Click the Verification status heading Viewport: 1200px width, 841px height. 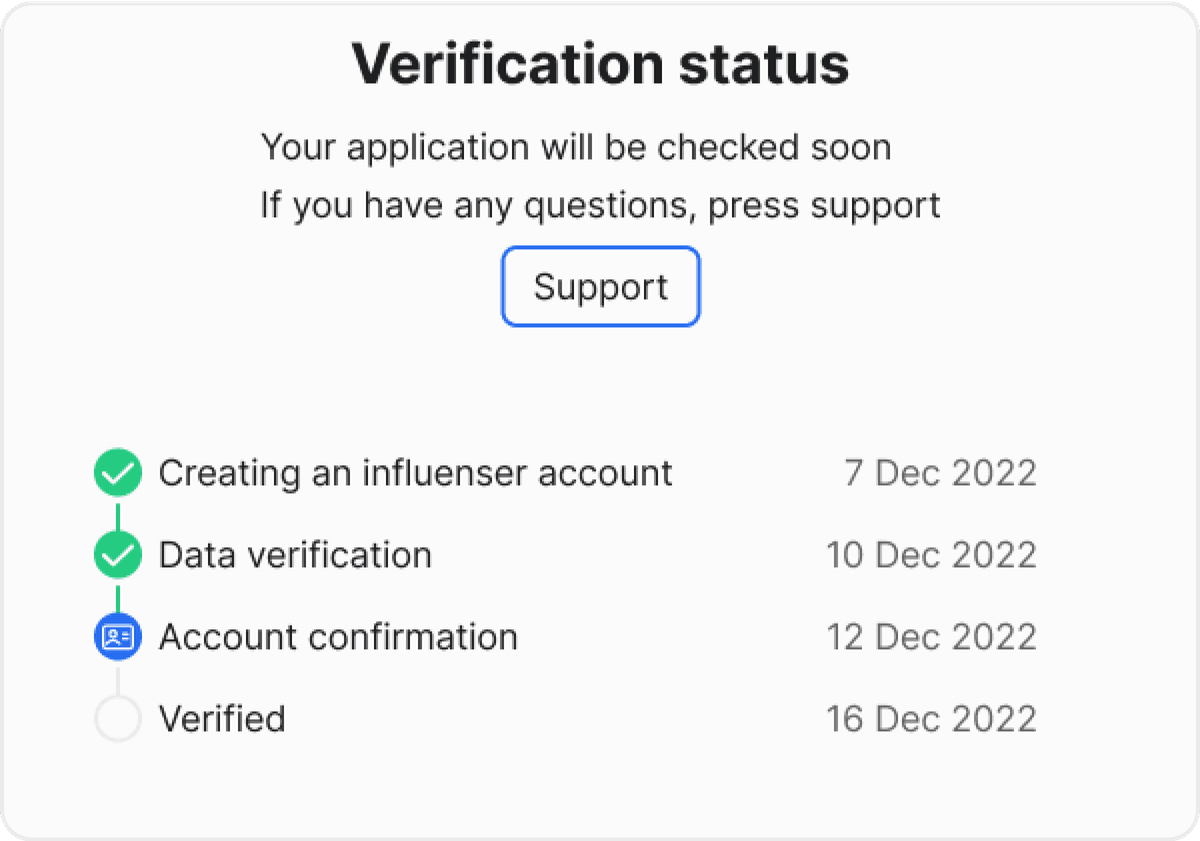point(600,64)
